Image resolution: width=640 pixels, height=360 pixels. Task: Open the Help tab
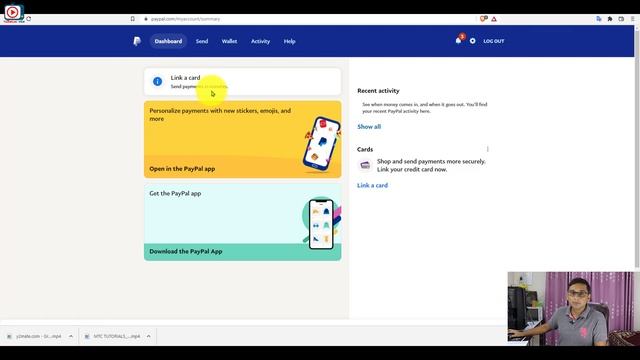click(x=289, y=41)
